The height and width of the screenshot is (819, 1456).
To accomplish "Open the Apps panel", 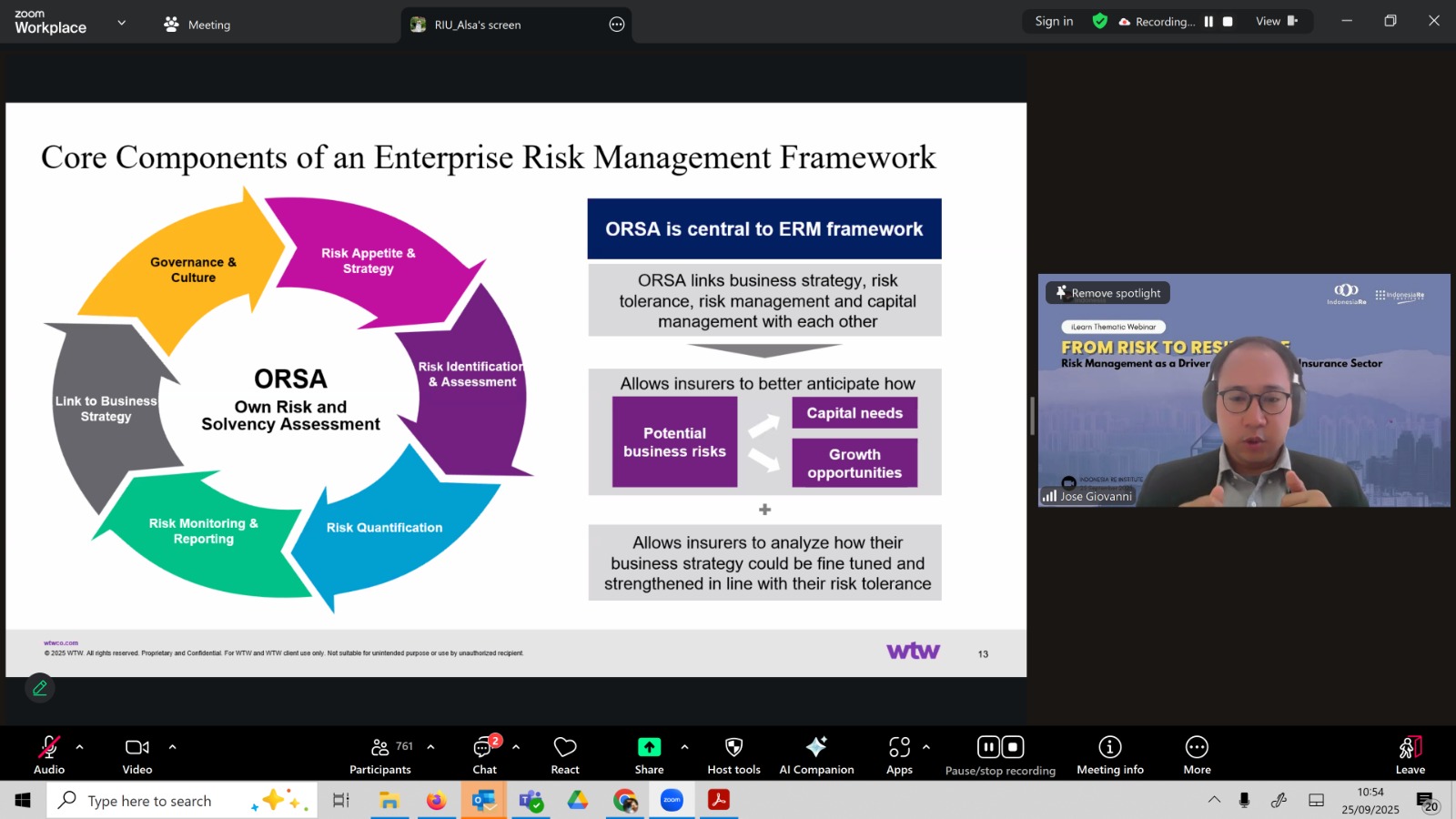I will pos(899,754).
